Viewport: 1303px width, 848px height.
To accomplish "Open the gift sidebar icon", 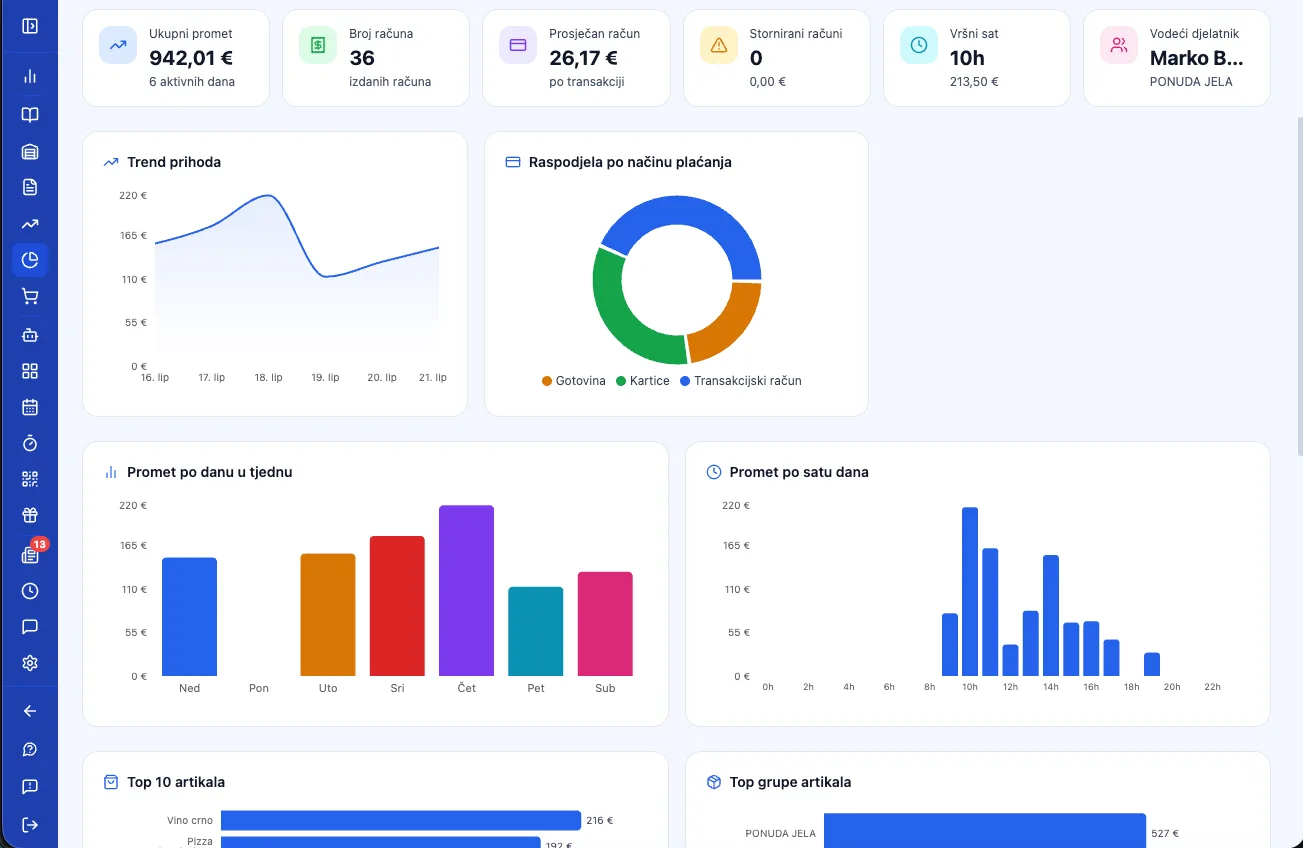I will tap(30, 516).
